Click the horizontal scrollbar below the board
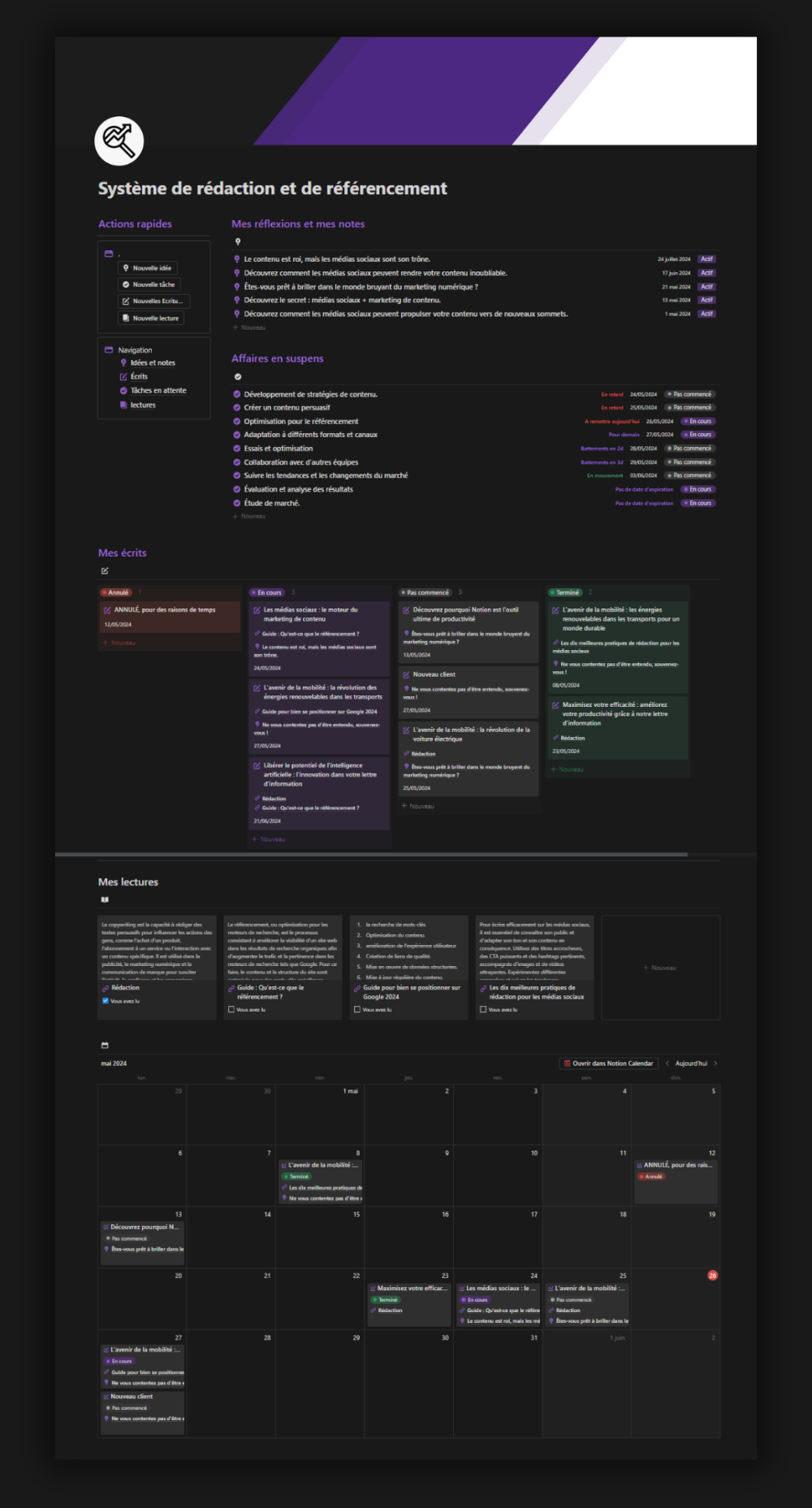This screenshot has width=812, height=1508. 371,855
